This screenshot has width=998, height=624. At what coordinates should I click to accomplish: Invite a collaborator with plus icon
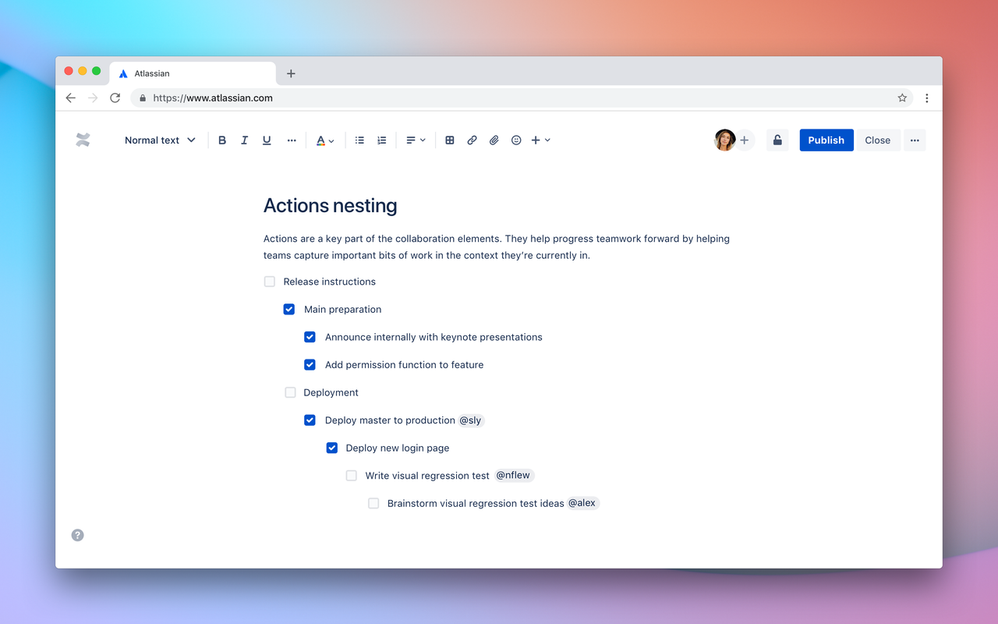[744, 140]
